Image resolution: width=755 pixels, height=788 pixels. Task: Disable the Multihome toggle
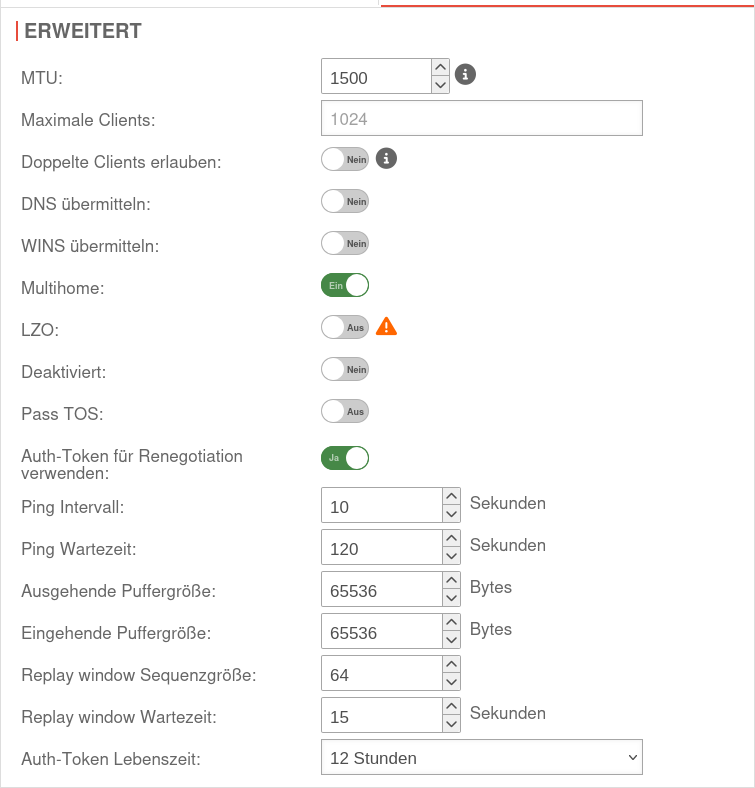click(345, 286)
